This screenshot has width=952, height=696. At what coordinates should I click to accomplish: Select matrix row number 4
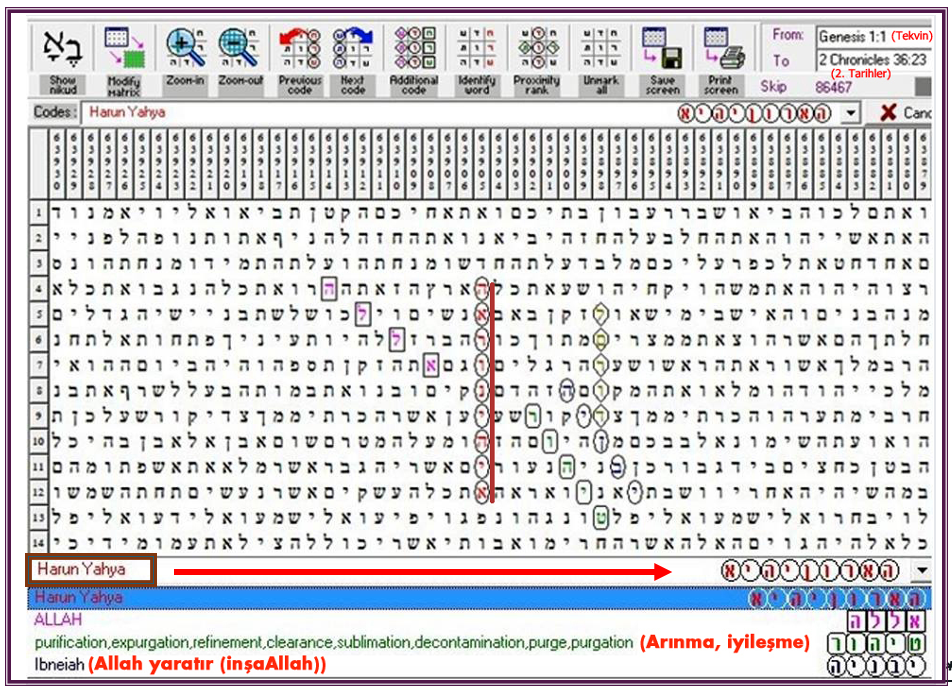click(38, 288)
